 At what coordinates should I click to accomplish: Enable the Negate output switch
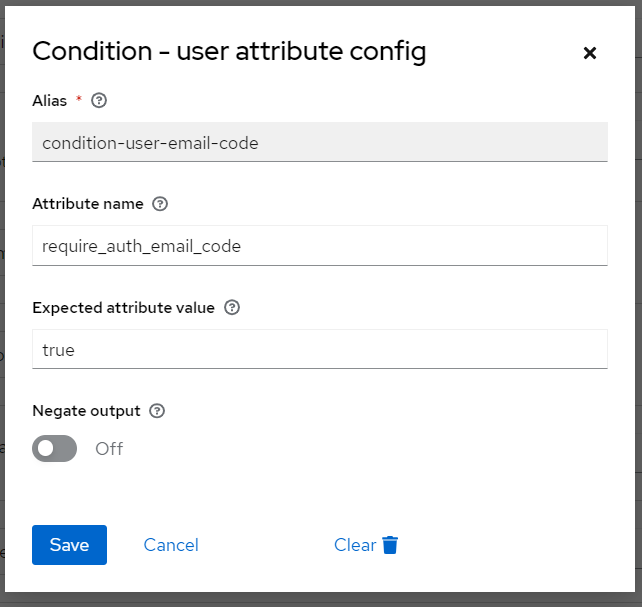tap(54, 448)
